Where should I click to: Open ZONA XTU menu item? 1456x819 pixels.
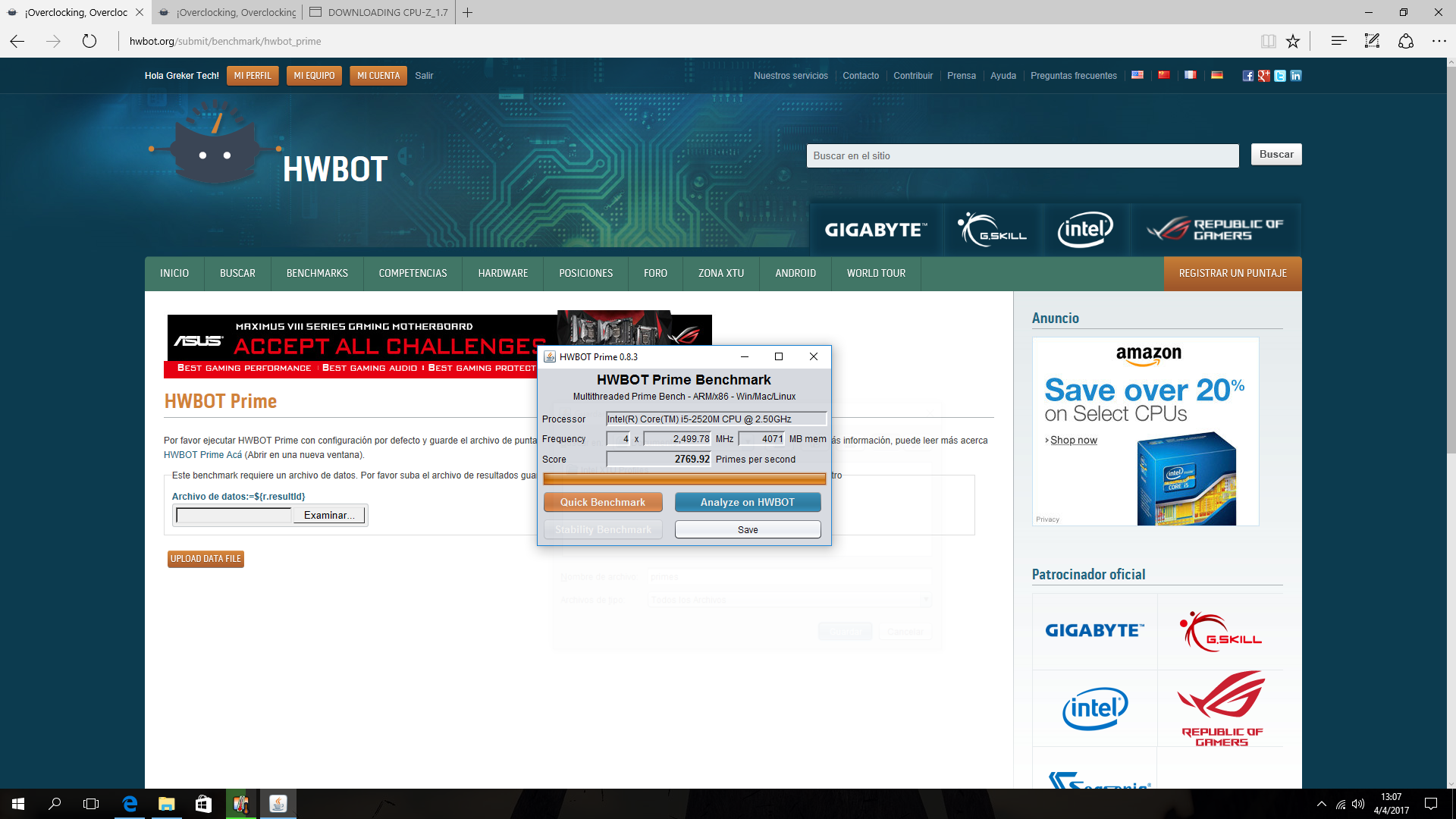coord(721,273)
